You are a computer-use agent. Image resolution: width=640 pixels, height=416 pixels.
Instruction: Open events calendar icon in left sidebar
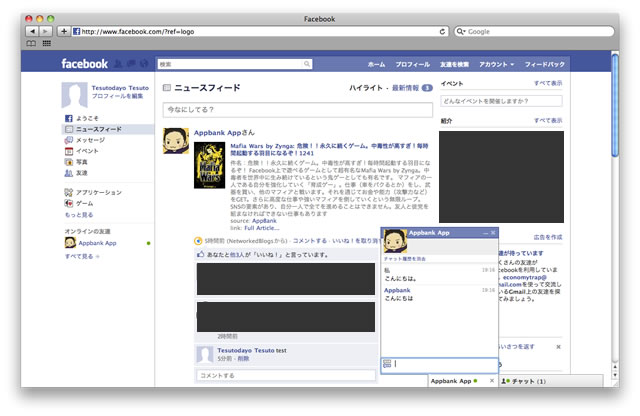point(69,151)
